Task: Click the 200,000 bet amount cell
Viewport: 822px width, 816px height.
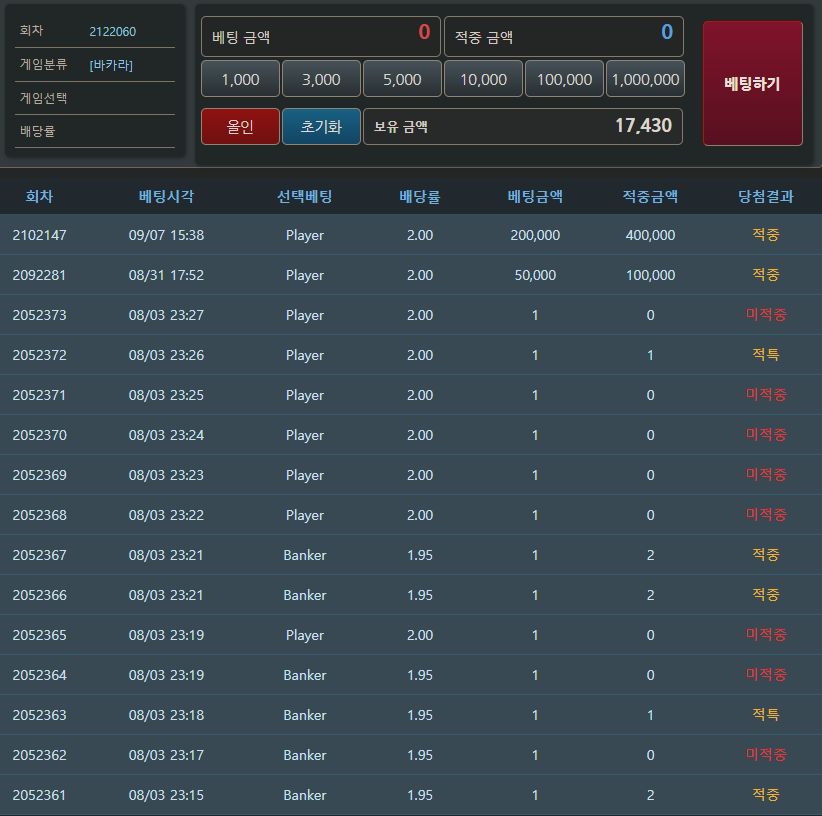Action: coord(535,235)
